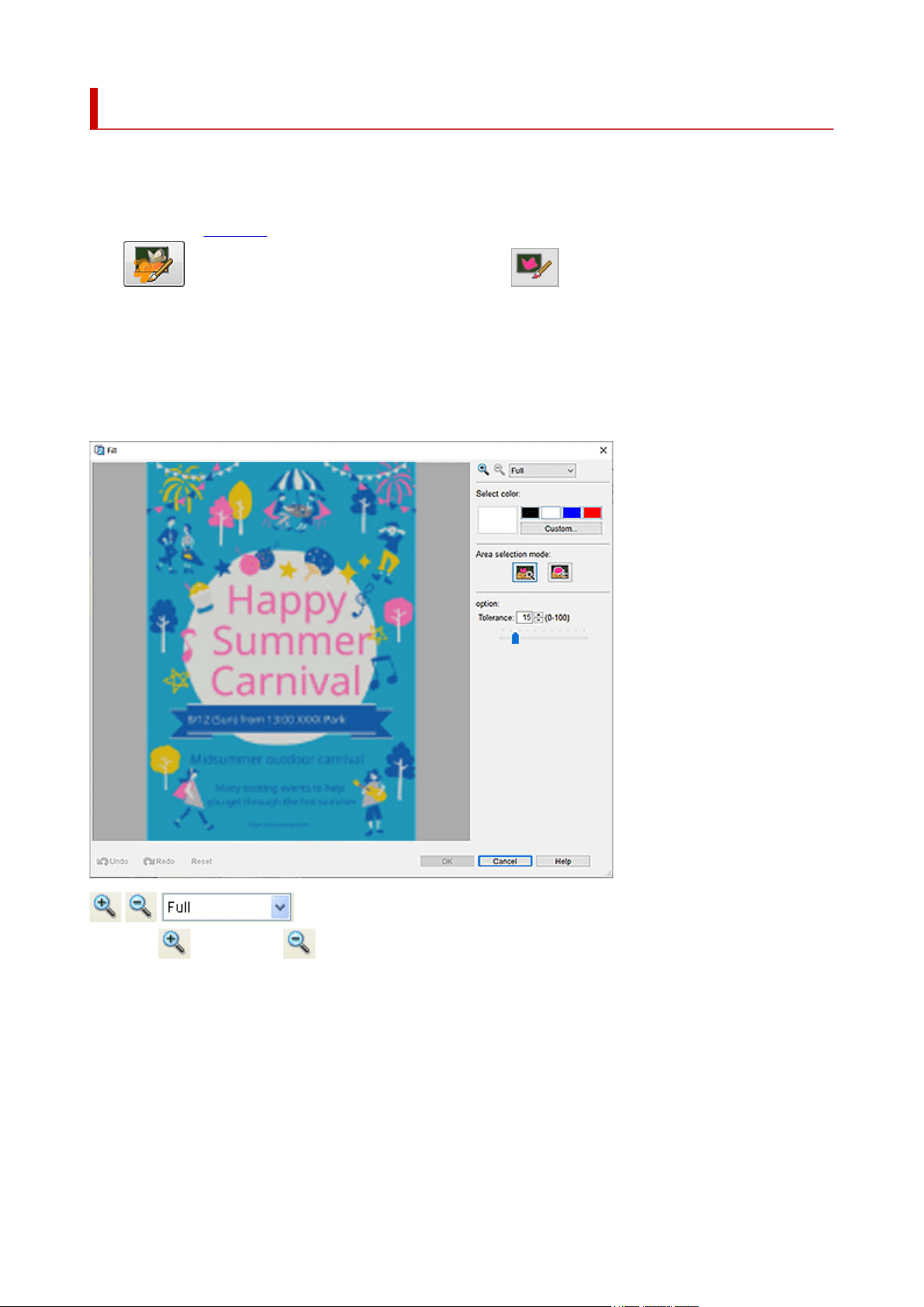
Task: Click the Fill paintbrush icon with pink shape
Action: click(535, 267)
